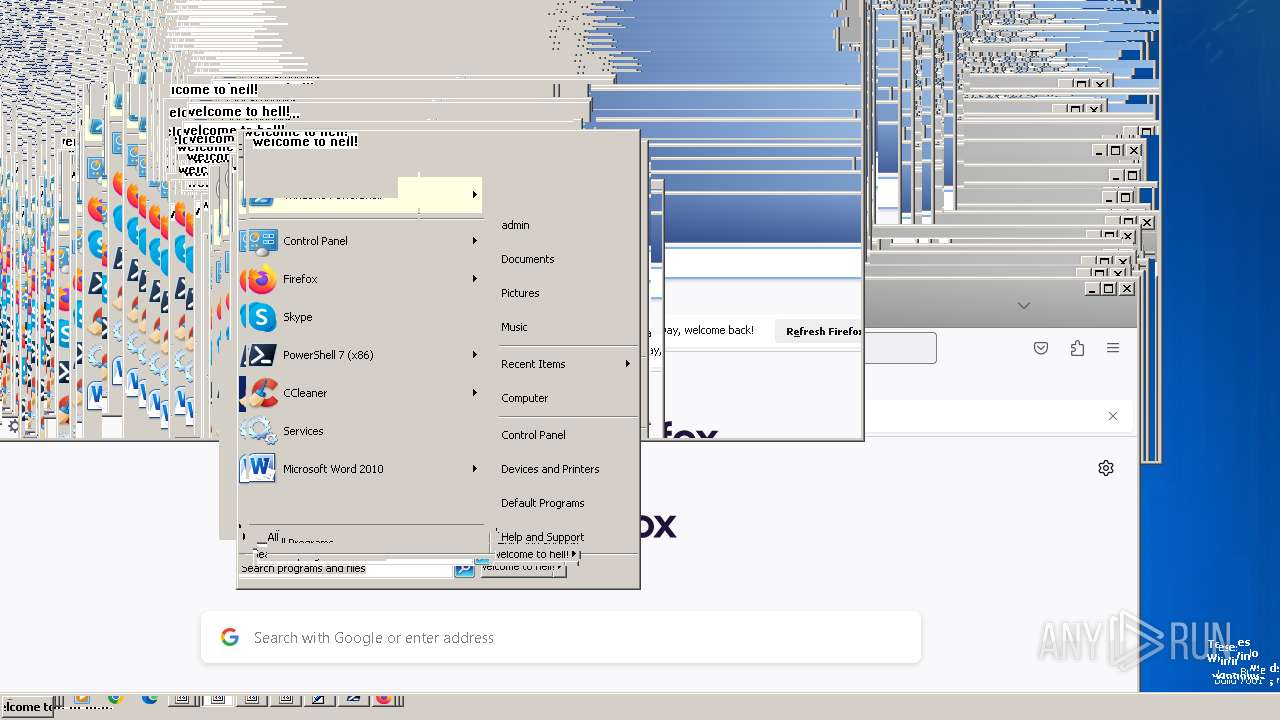Expand Firefox jump list arrow
Image resolution: width=1280 pixels, height=720 pixels.
pyautogui.click(x=475, y=279)
